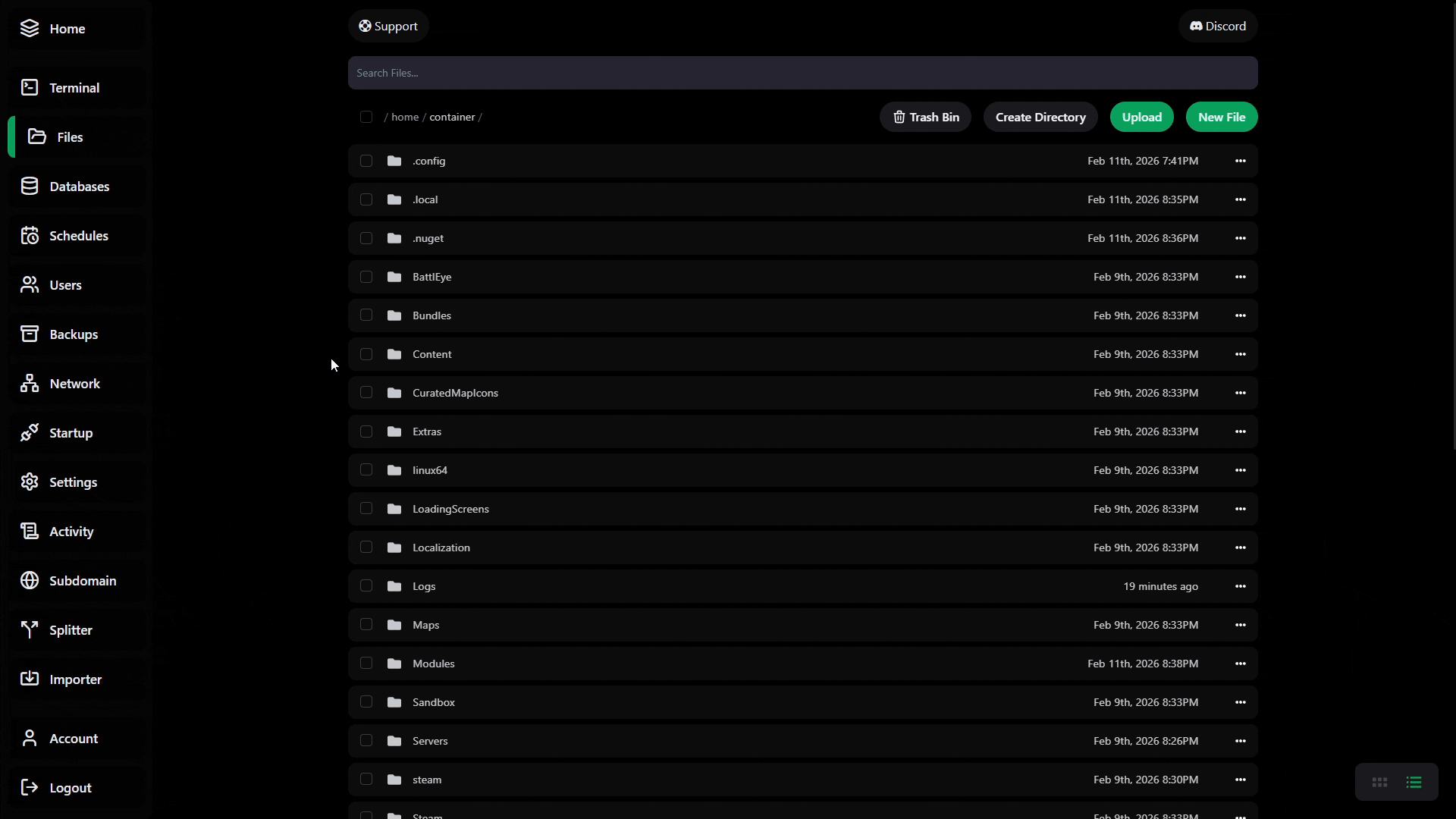The image size is (1456, 819).
Task: Open the Terminal page from sidebar
Action: 74,88
